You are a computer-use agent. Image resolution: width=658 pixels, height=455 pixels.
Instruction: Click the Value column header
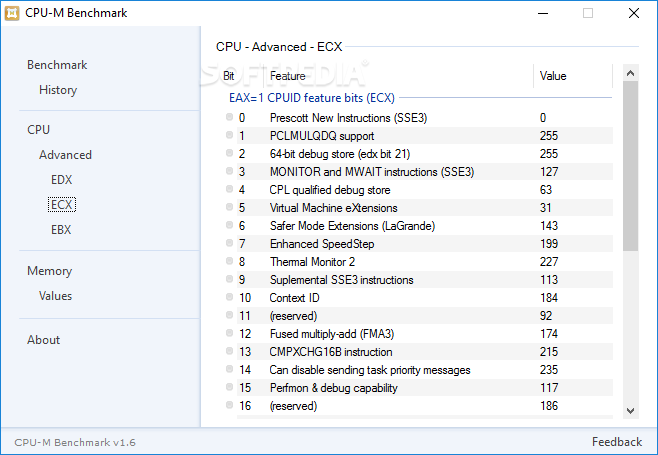click(x=553, y=76)
